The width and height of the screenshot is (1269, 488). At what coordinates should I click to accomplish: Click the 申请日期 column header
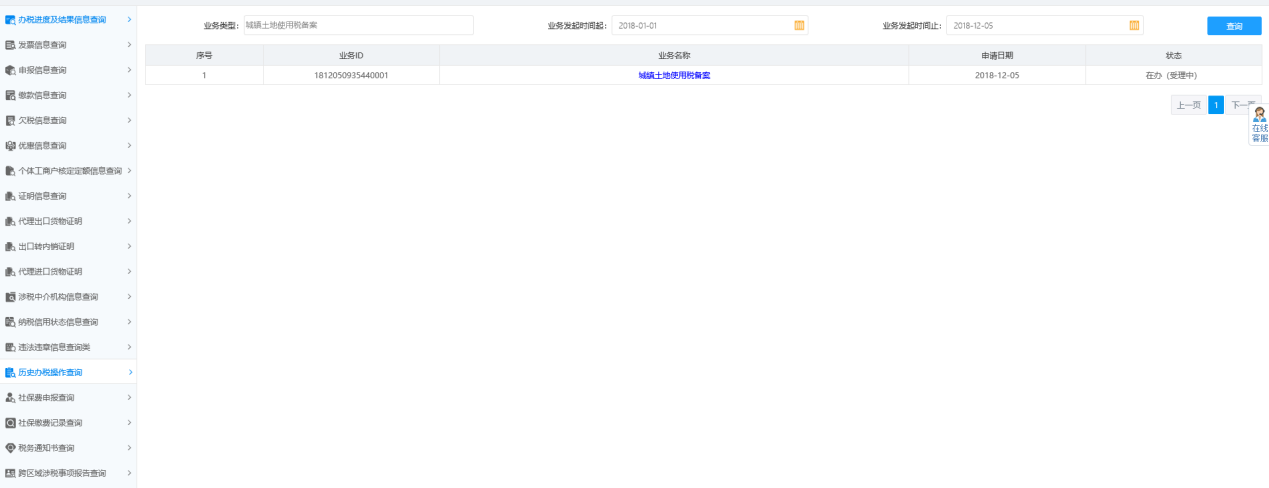click(997, 55)
